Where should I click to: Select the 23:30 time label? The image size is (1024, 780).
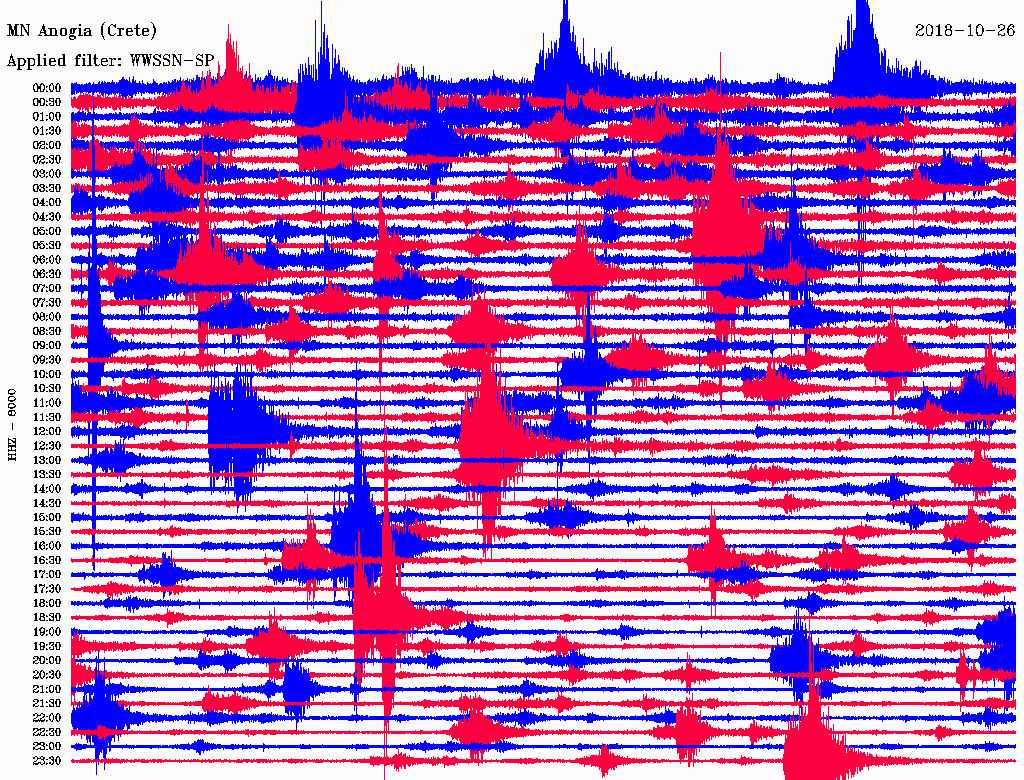click(47, 761)
